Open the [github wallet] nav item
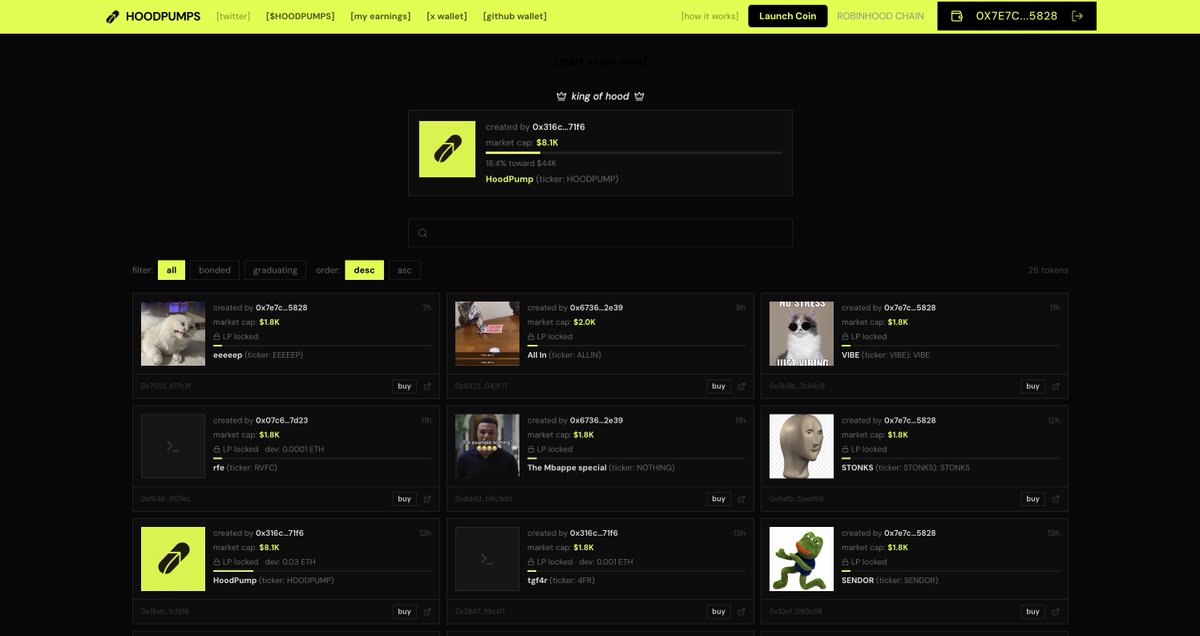 click(515, 16)
